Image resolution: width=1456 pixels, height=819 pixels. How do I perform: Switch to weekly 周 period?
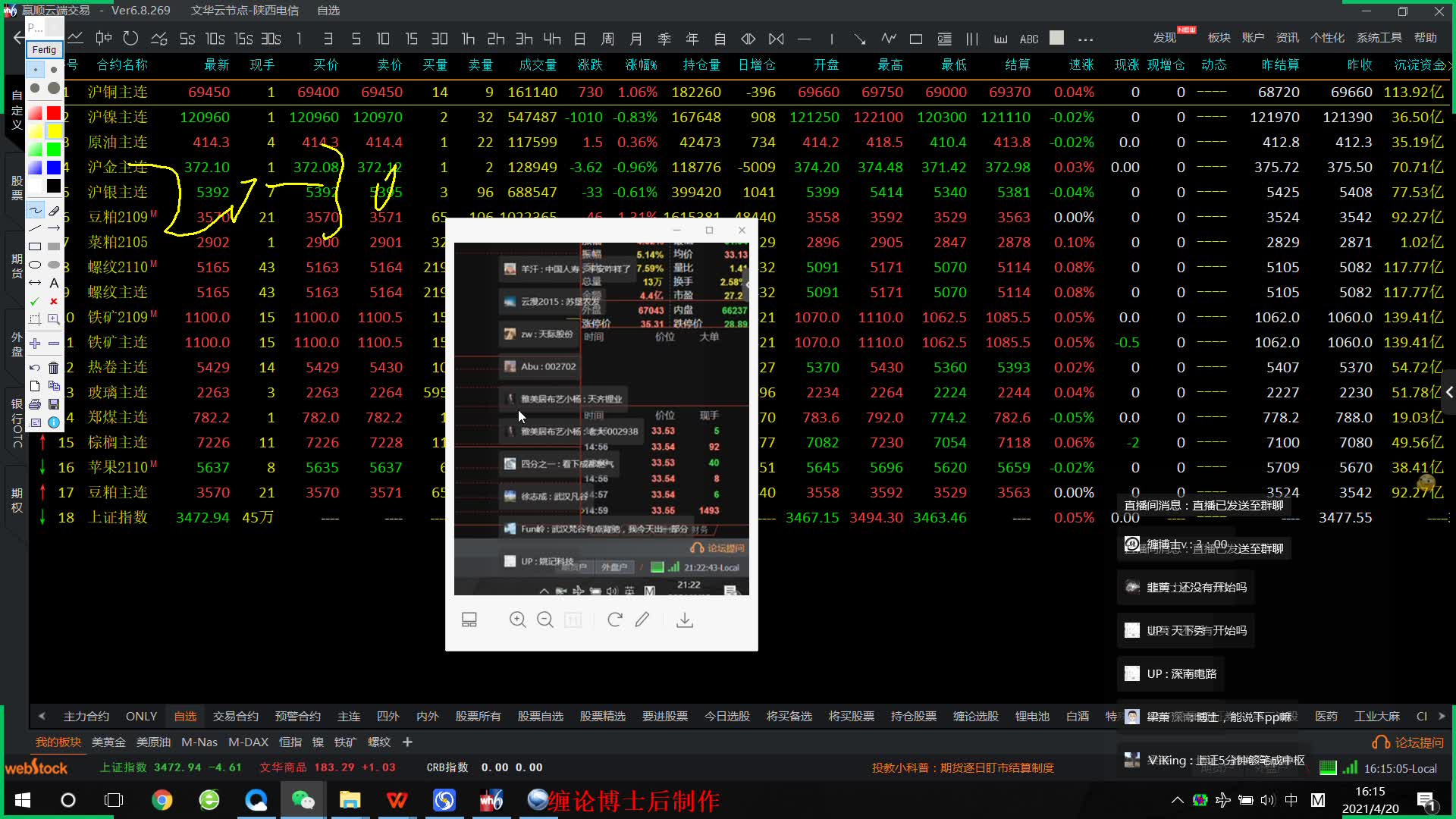(608, 39)
